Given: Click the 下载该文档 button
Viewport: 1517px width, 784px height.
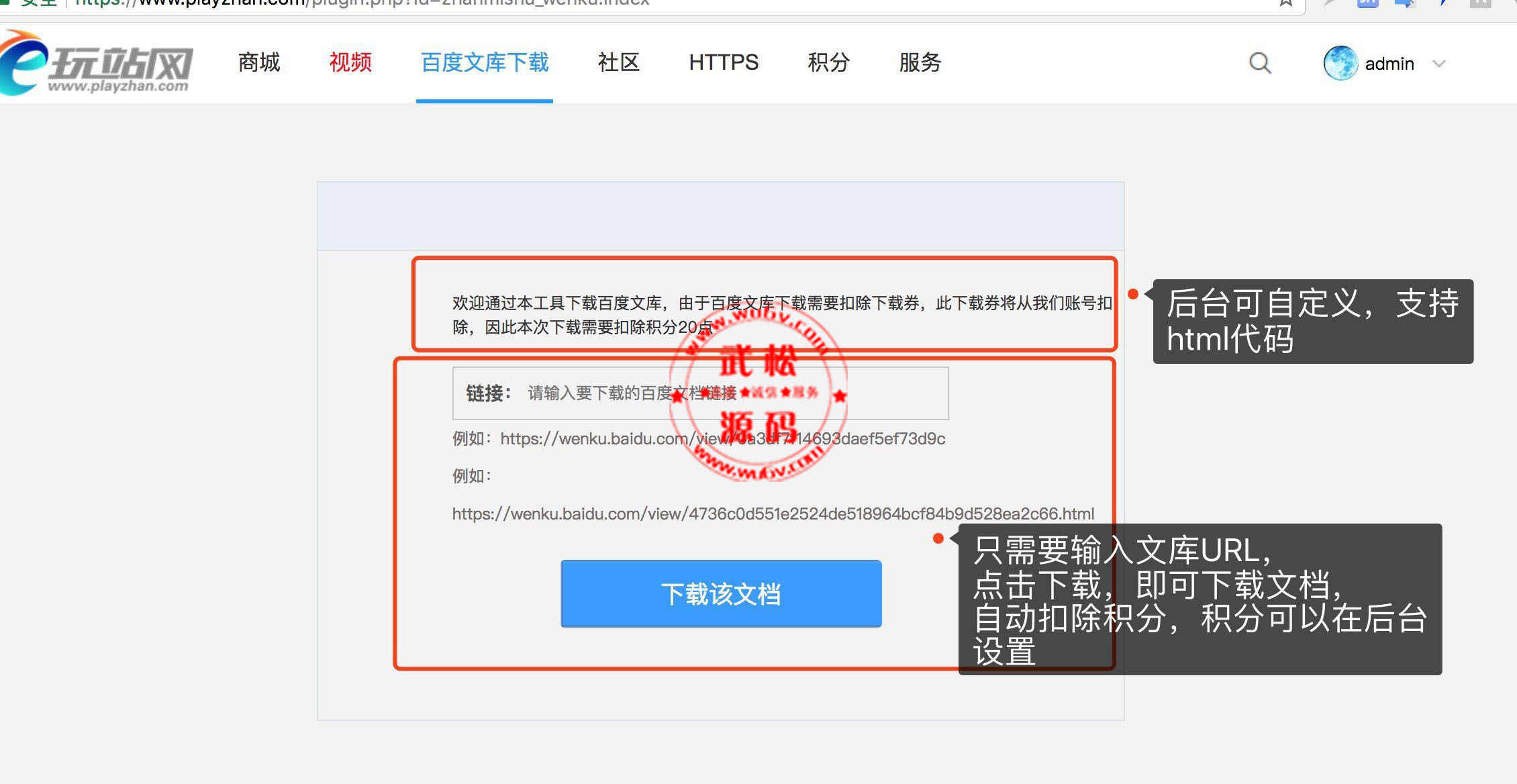Looking at the screenshot, I should (x=721, y=594).
